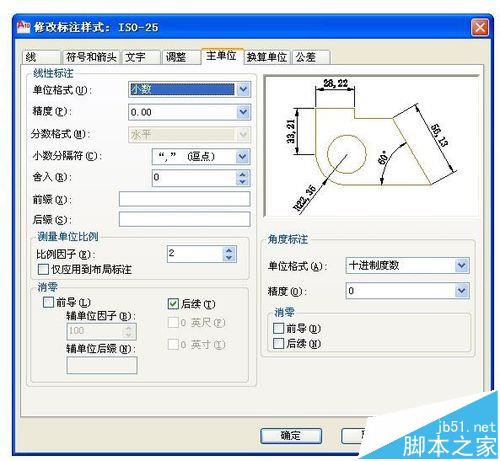
Task: Expand the angular 精度(O) dropdown
Action: coord(462,291)
